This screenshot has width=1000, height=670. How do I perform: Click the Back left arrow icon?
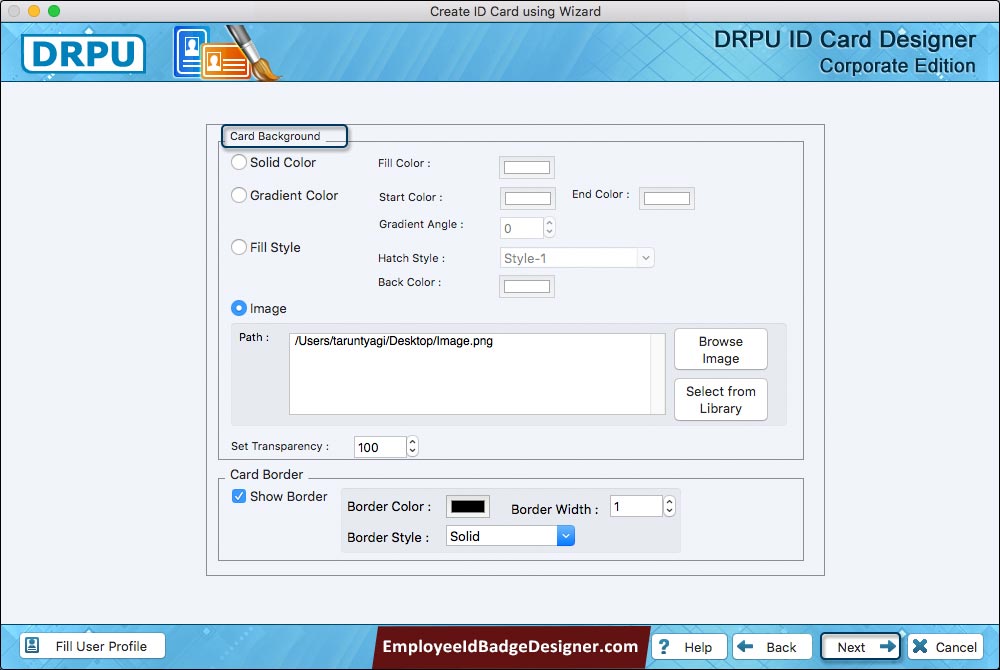click(744, 646)
